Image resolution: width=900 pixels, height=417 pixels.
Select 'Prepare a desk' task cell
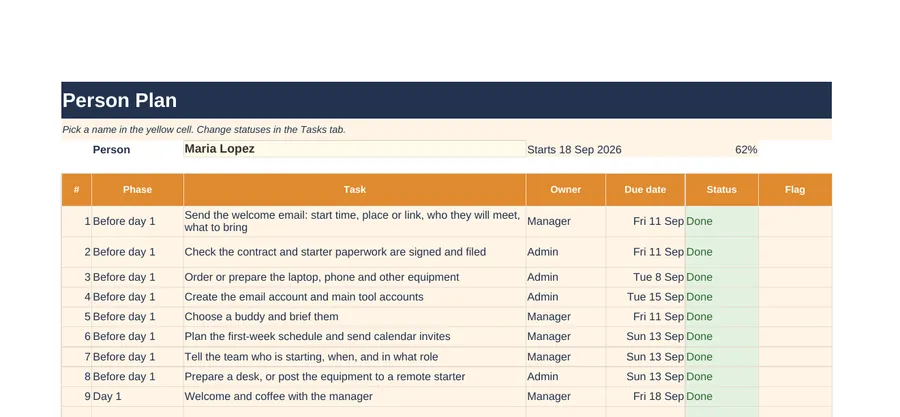(x=354, y=377)
